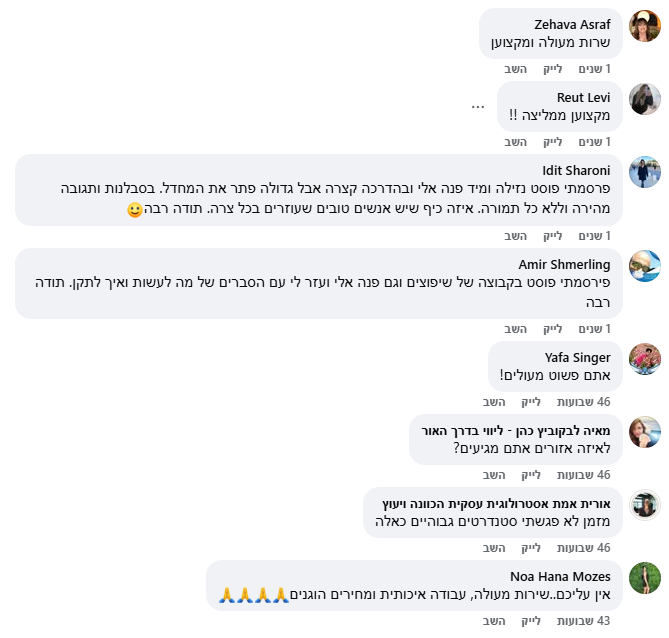The image size is (669, 638).
Task: Click Zehava Asraf's profile picture
Action: [x=644, y=25]
